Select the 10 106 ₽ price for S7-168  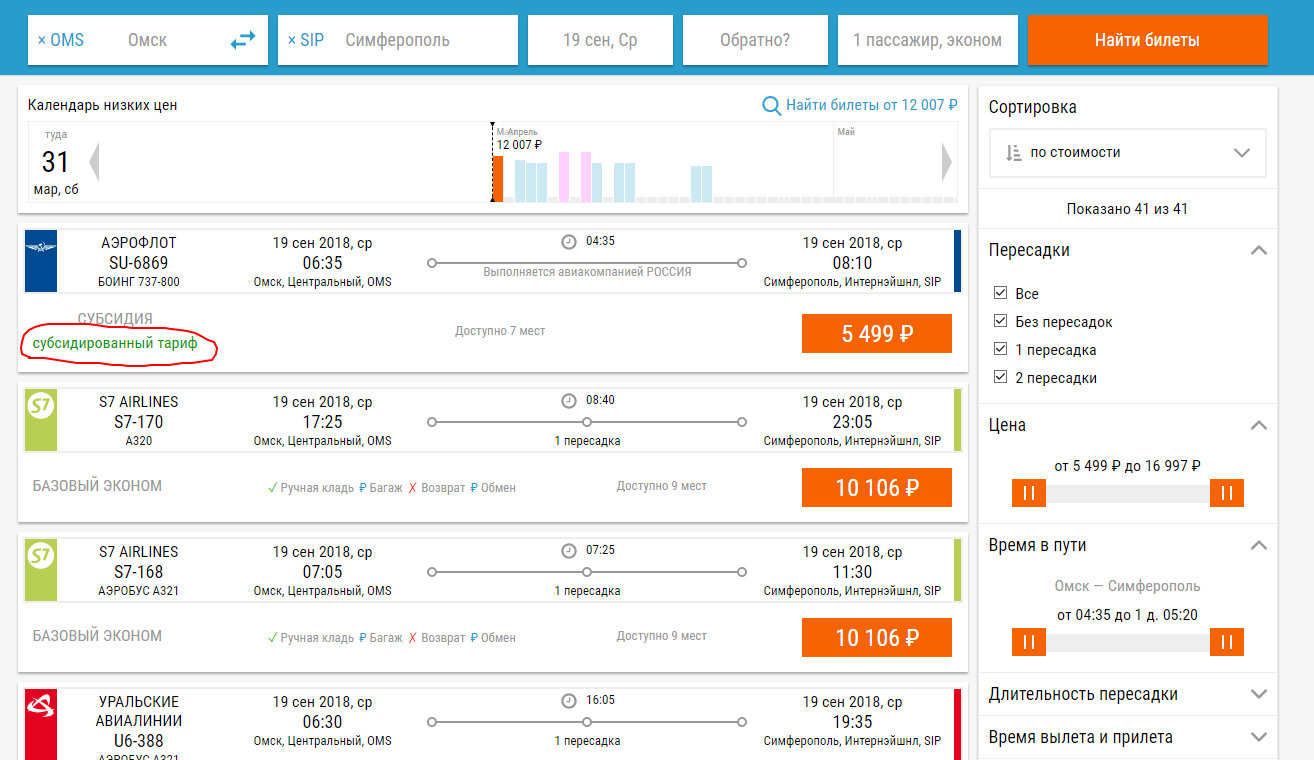(x=877, y=638)
